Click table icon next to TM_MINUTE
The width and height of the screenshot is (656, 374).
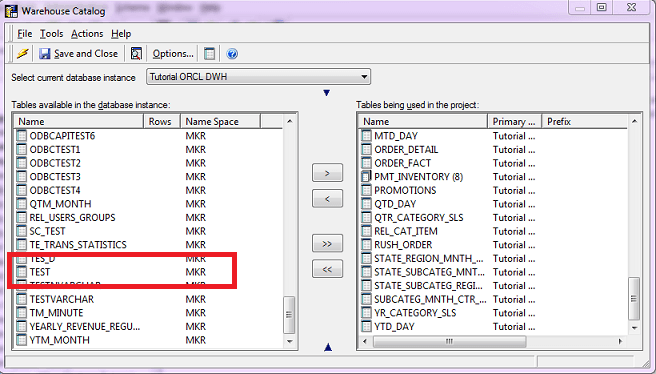21,313
